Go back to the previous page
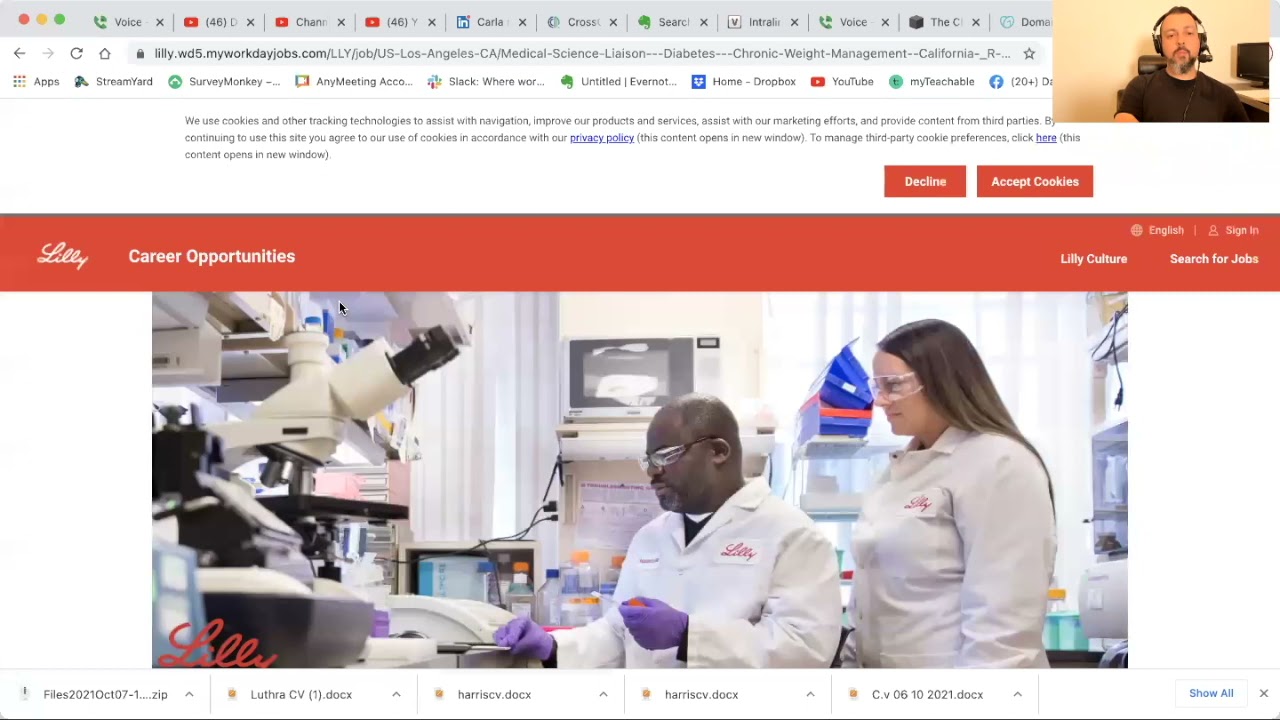Screen dimensions: 1280x720 (x=20, y=53)
